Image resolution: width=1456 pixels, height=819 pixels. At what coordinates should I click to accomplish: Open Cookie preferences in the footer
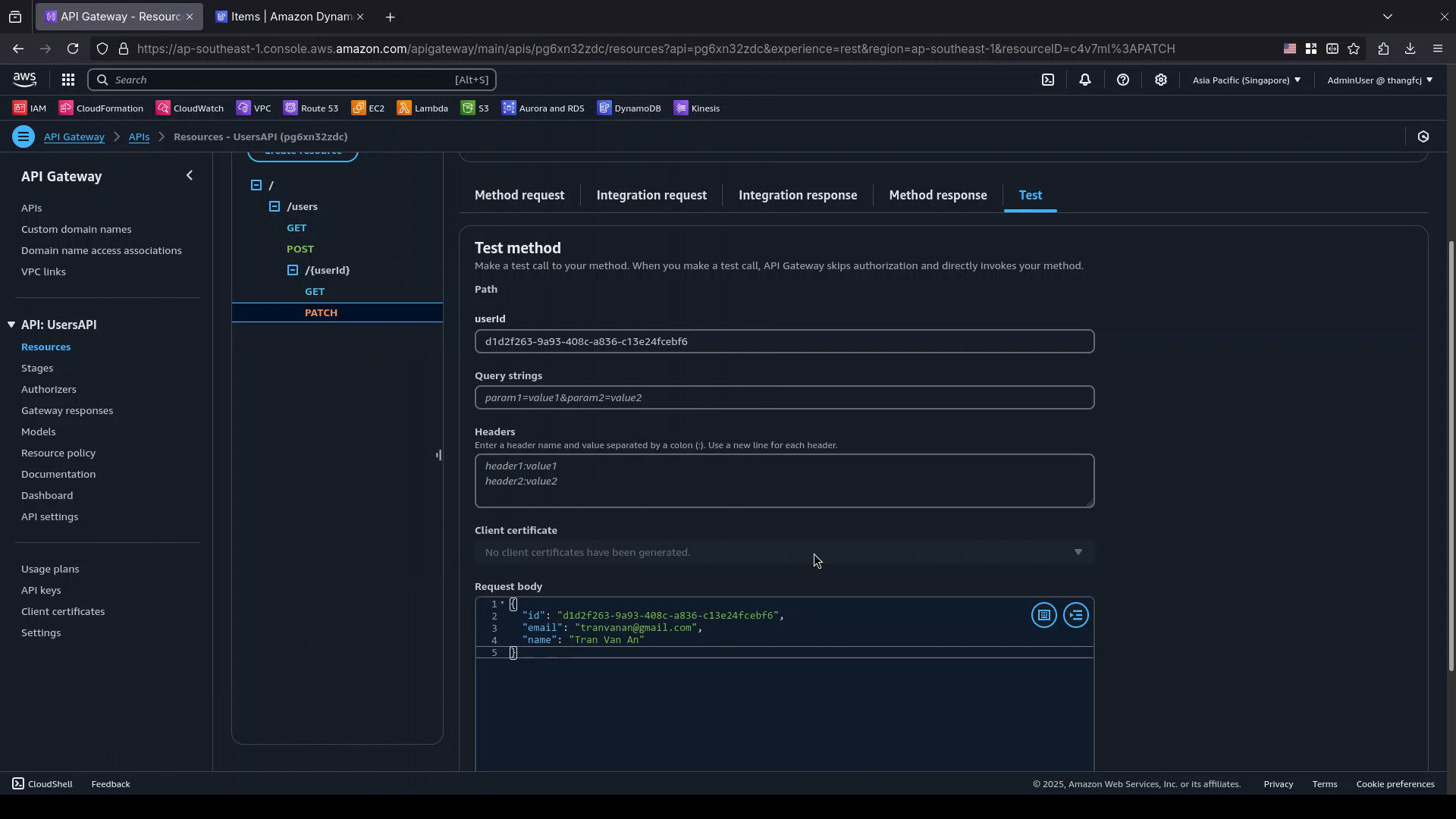1395,784
